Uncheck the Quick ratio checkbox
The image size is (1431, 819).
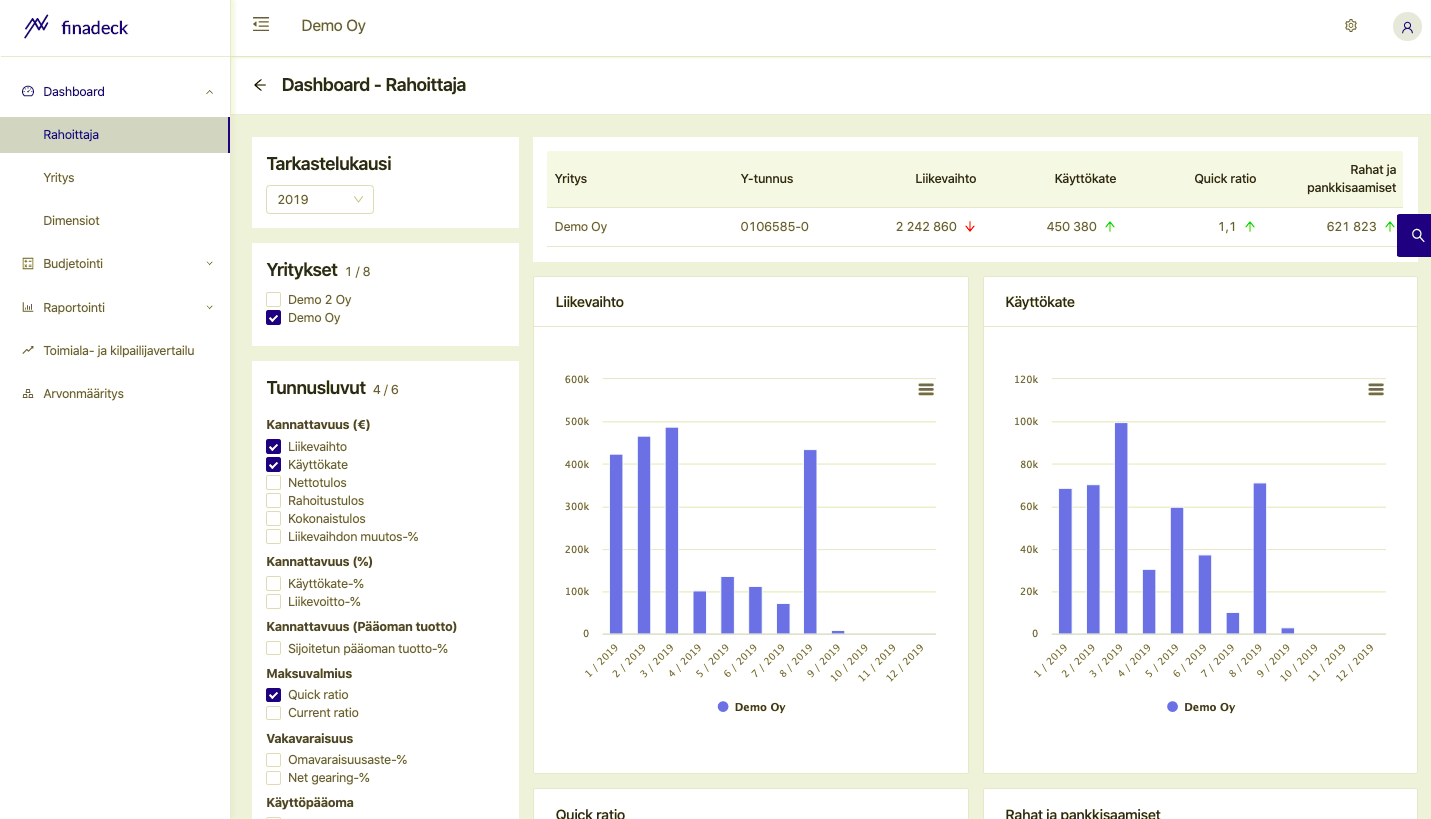(273, 695)
